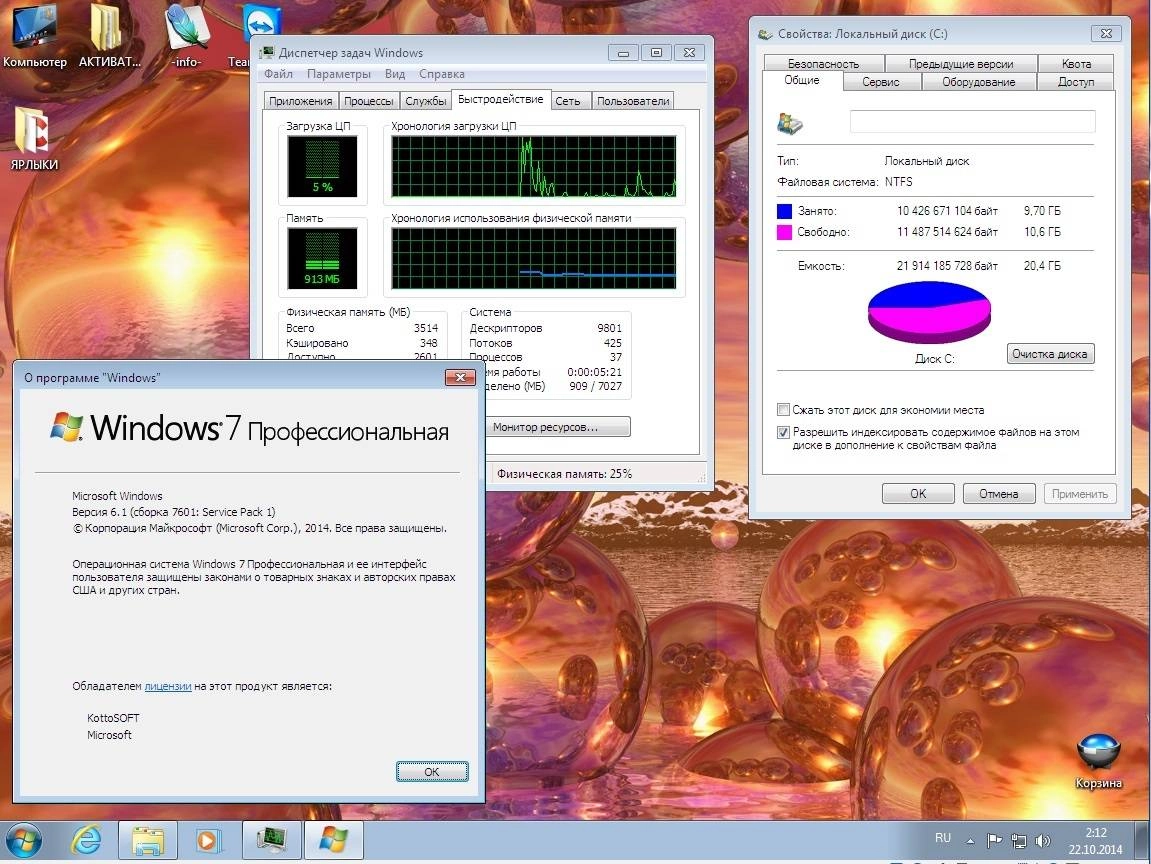Click Task Manager title bar icon
This screenshot has width=1151, height=864.
[x=266, y=52]
